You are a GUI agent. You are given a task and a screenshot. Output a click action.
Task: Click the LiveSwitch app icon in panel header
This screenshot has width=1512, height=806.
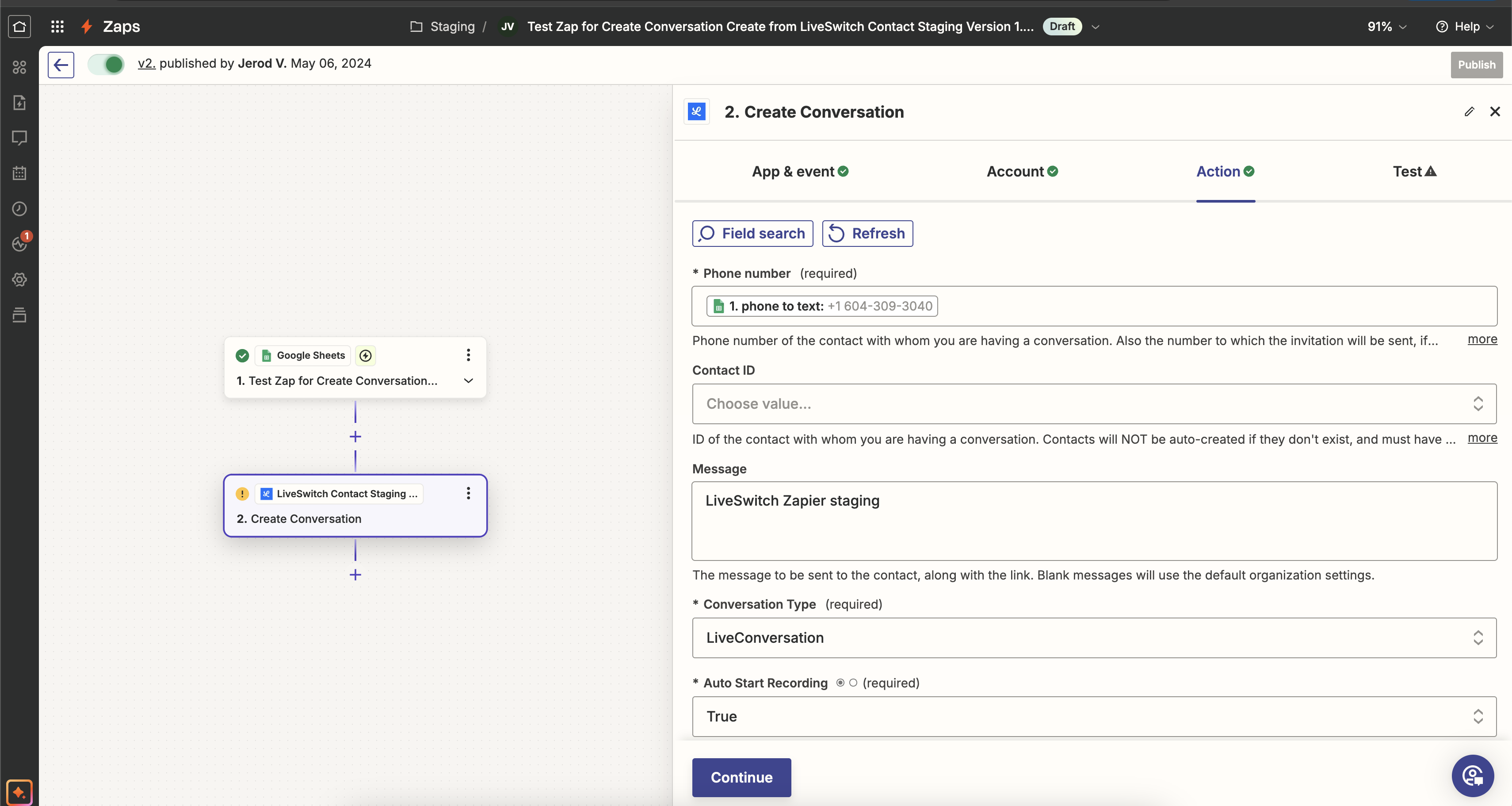coord(697,111)
